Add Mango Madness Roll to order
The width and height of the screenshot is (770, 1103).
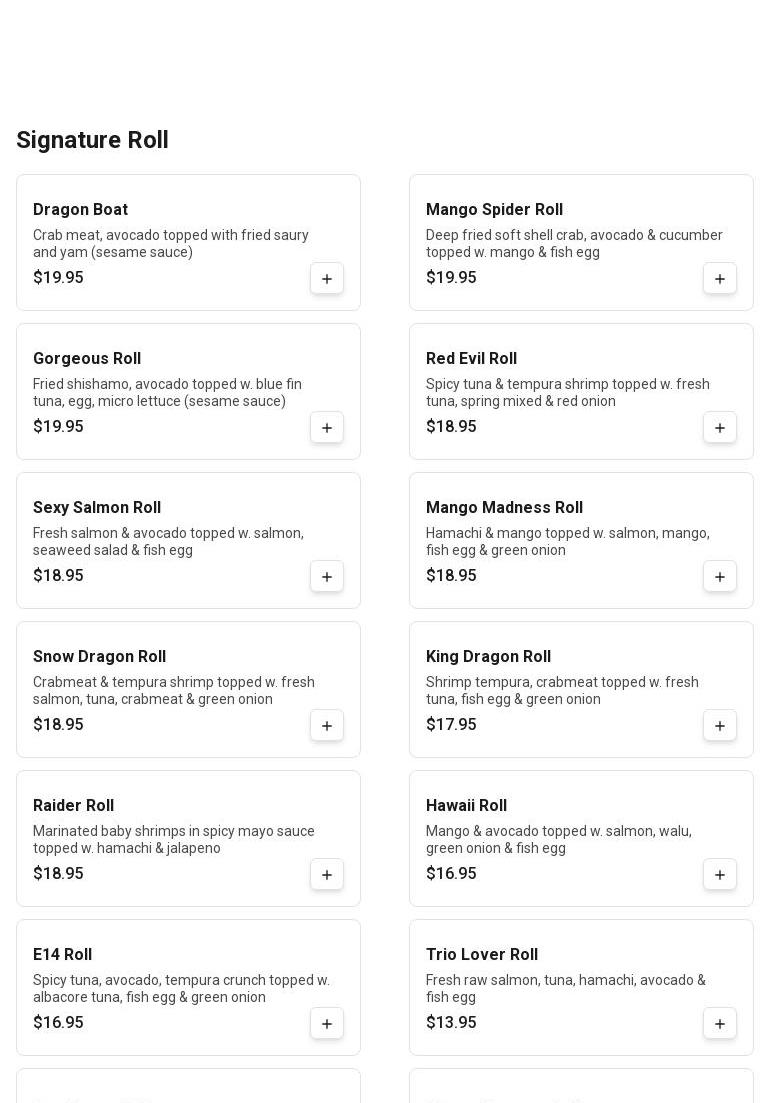point(720,576)
